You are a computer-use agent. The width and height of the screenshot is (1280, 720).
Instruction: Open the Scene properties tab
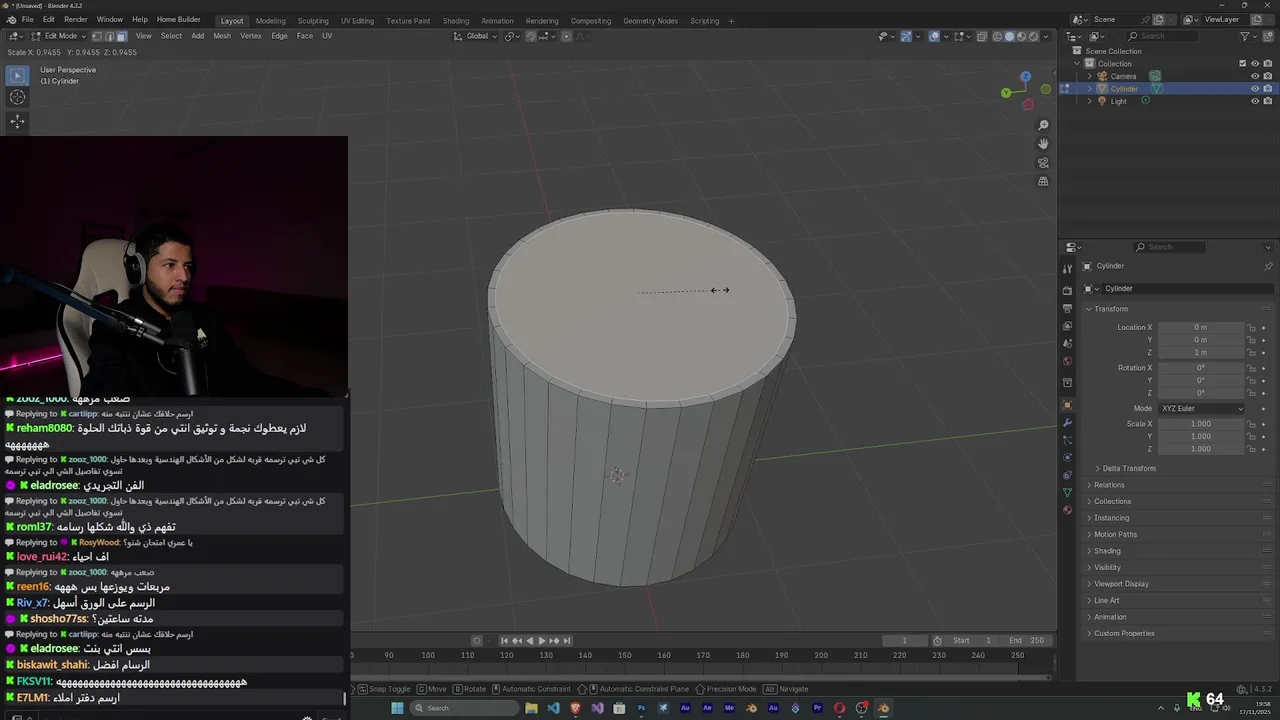(x=1067, y=343)
